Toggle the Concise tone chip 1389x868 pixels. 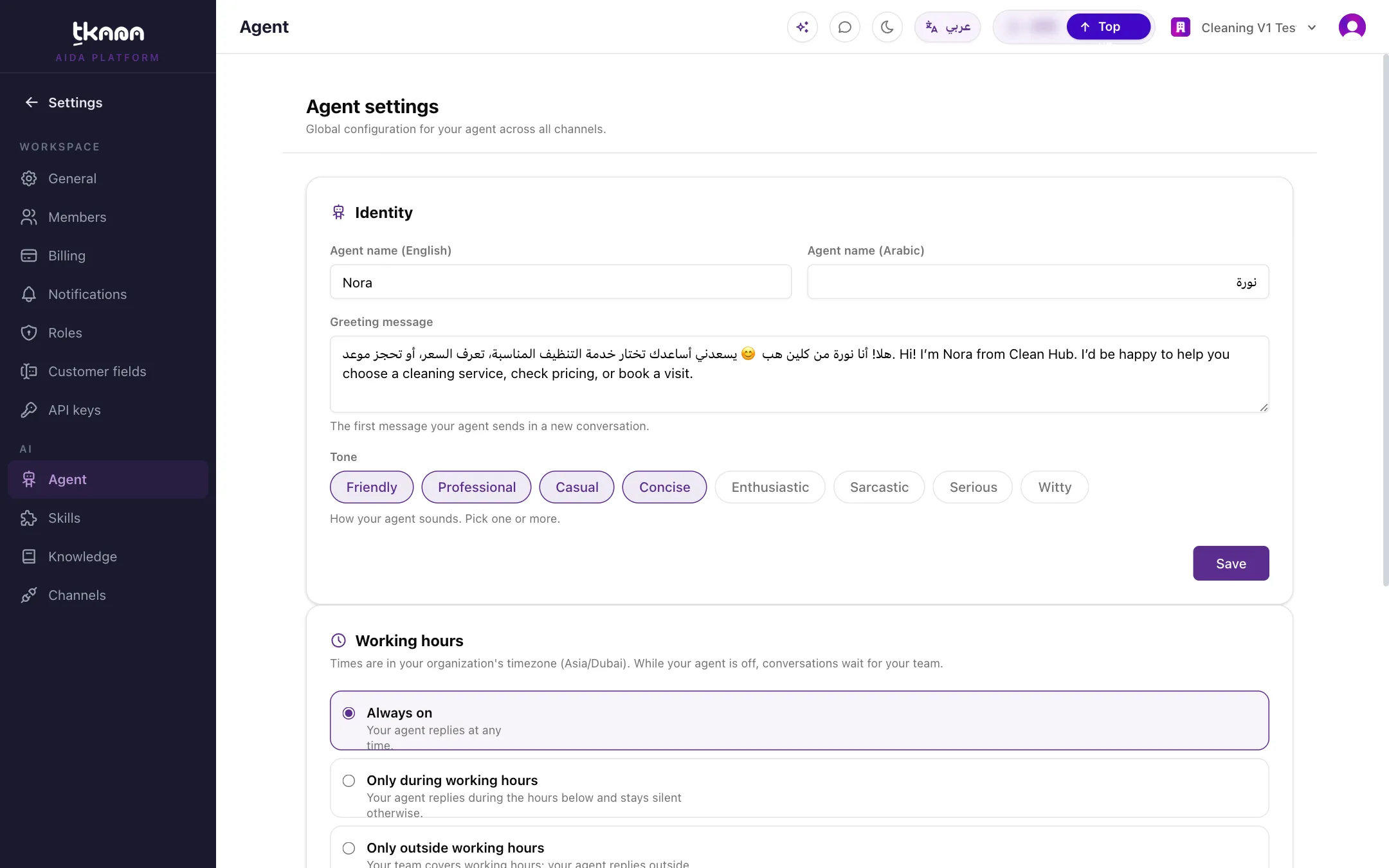tap(664, 487)
